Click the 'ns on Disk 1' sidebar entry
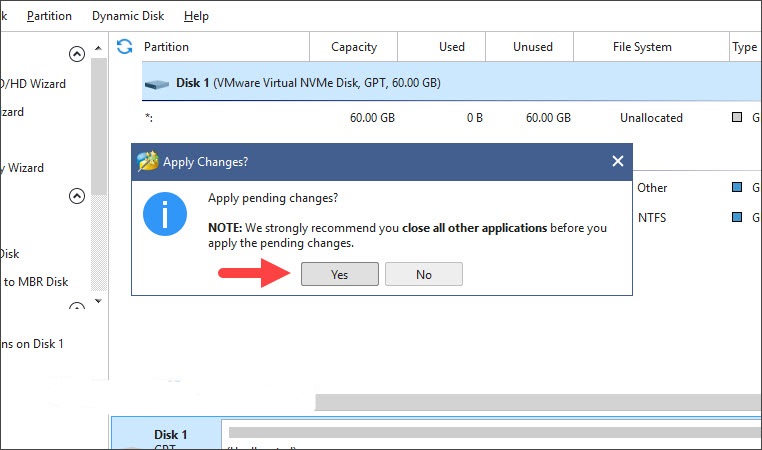762x450 pixels. coord(32,344)
